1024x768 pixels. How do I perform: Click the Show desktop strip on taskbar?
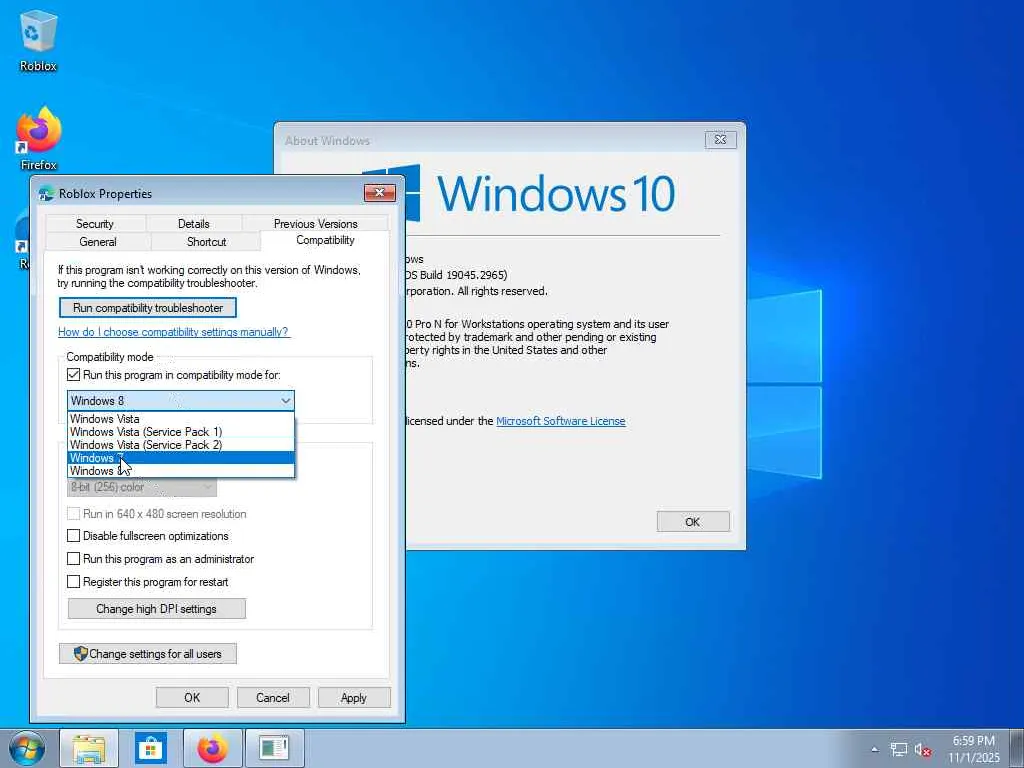pyautogui.click(x=1017, y=748)
